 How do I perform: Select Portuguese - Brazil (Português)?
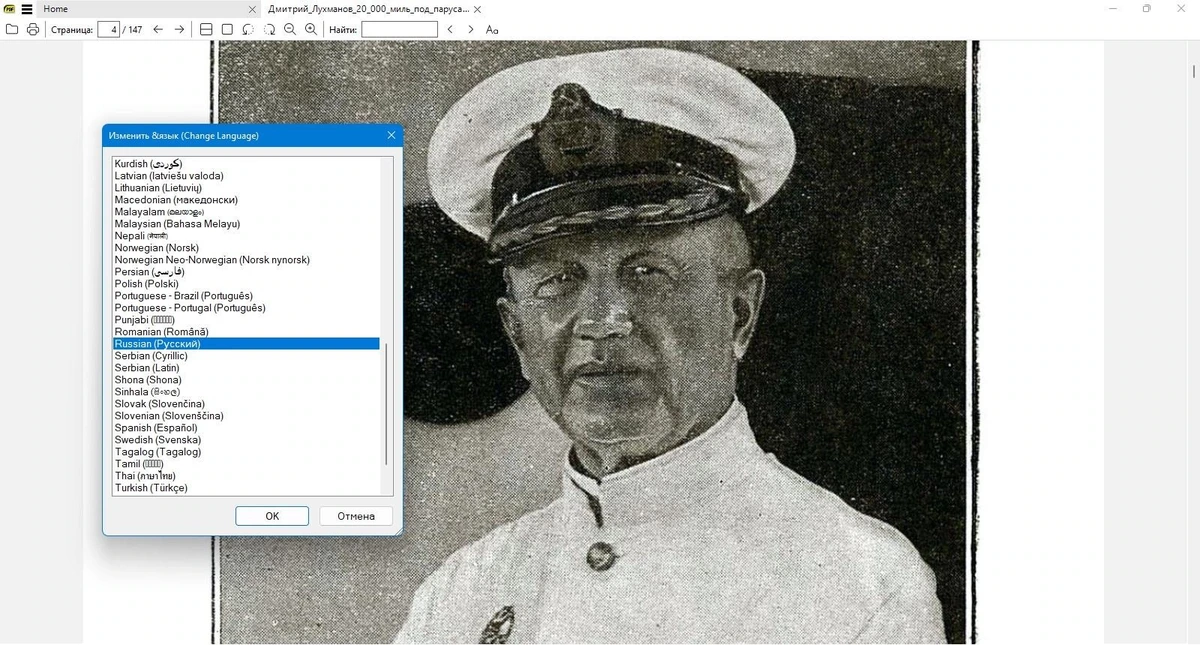tap(246, 296)
